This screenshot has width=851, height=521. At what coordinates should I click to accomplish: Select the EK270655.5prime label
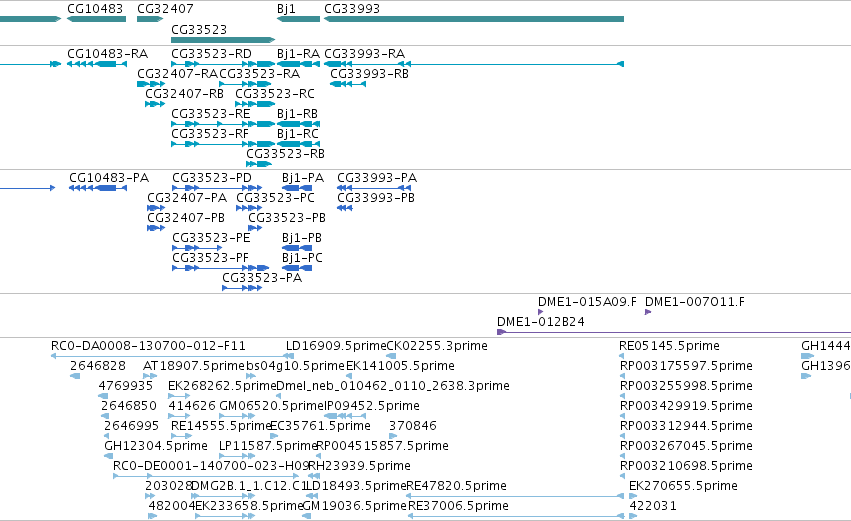click(x=683, y=487)
